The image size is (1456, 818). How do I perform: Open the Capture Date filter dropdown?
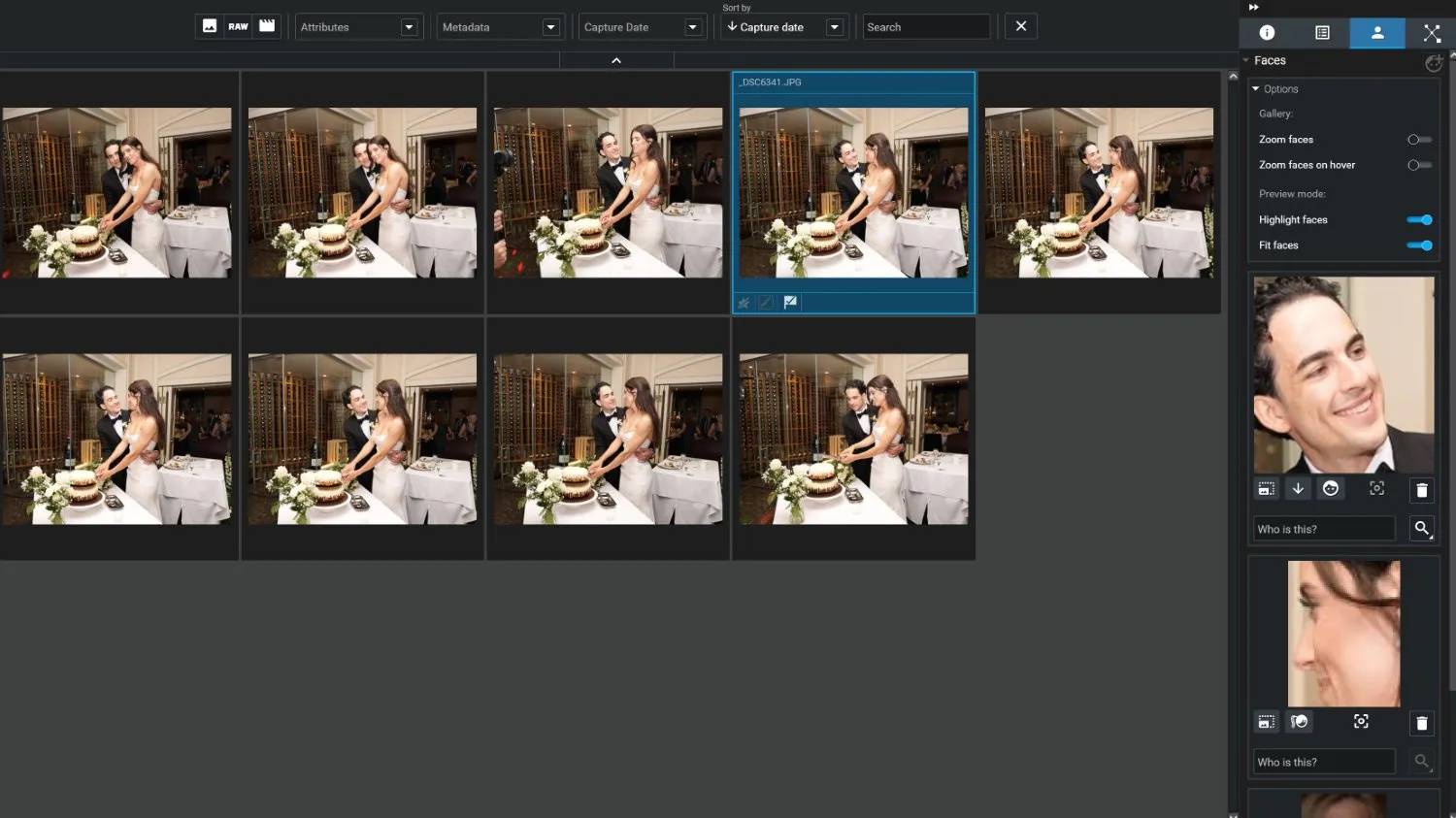click(692, 26)
